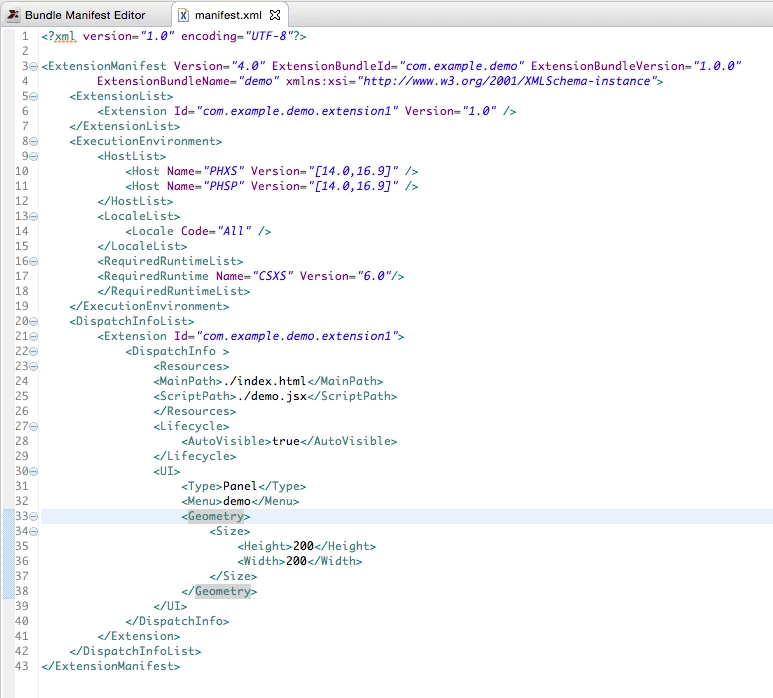Collapse HostList fold at line 9
Image resolution: width=773 pixels, height=698 pixels.
coord(34,157)
